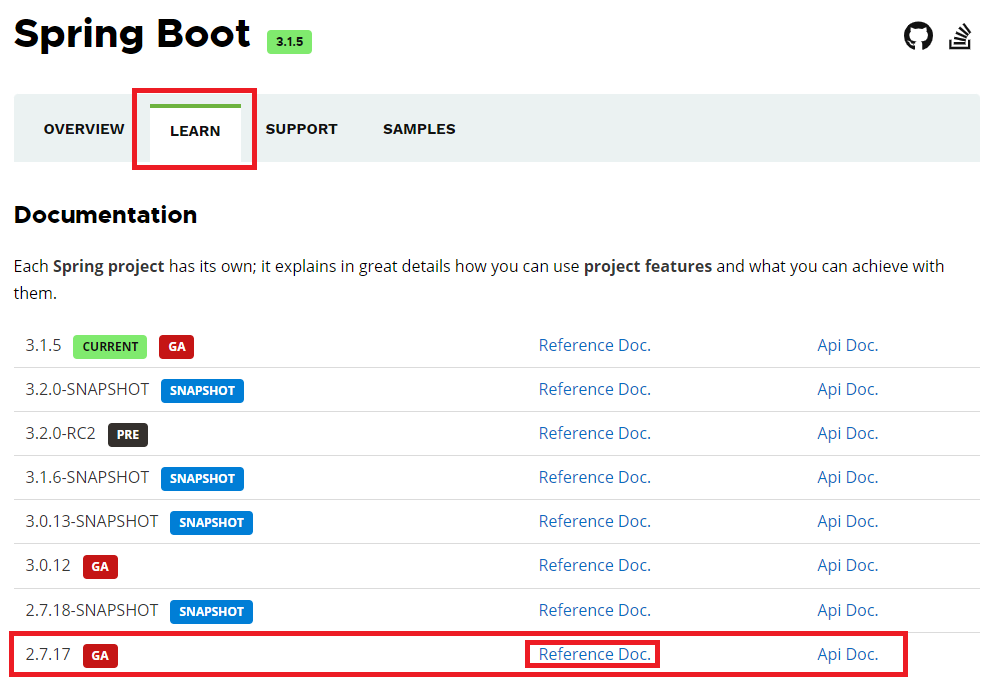The image size is (998, 681).
Task: Click the version text '3.0.12'
Action: (x=48, y=565)
